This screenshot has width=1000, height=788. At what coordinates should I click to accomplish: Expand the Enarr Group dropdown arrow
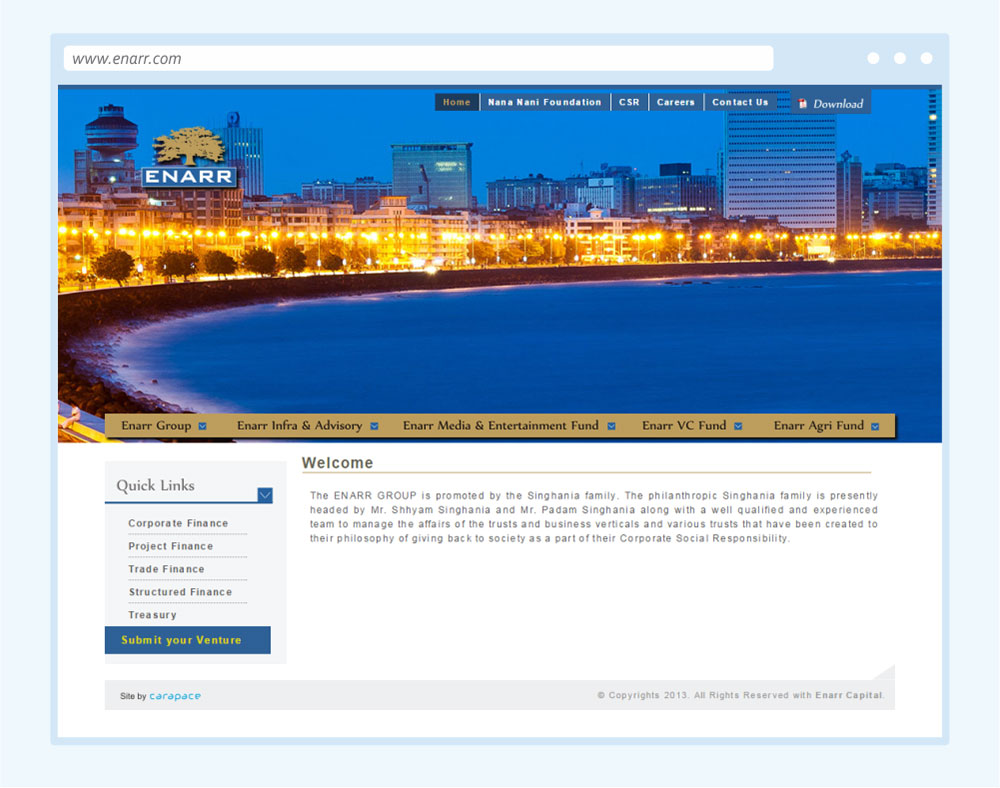tap(202, 427)
